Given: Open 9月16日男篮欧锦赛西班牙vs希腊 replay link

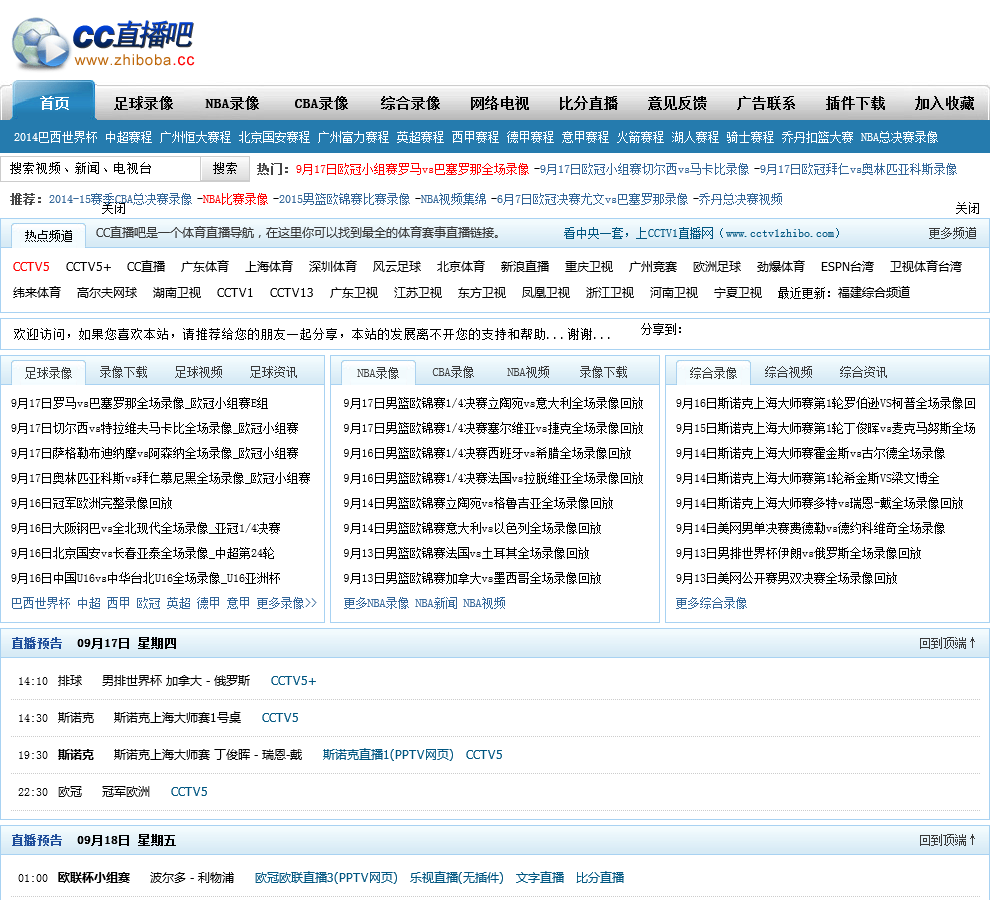Looking at the screenshot, I should coord(487,453).
